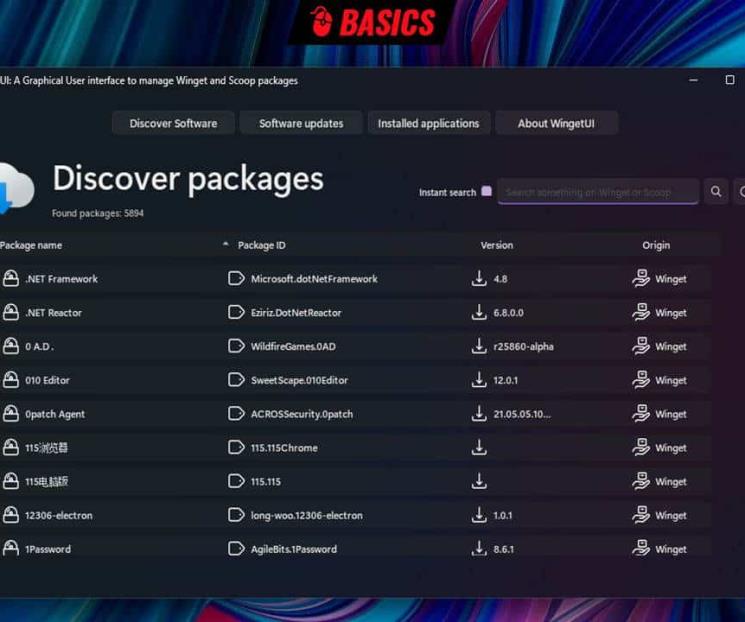This screenshot has width=745, height=622.
Task: Click the magnifier search icon button
Action: click(x=716, y=191)
